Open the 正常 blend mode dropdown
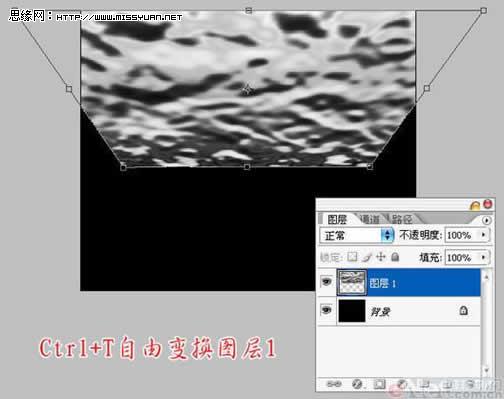Viewport: 504px width, 399px height. pos(357,235)
